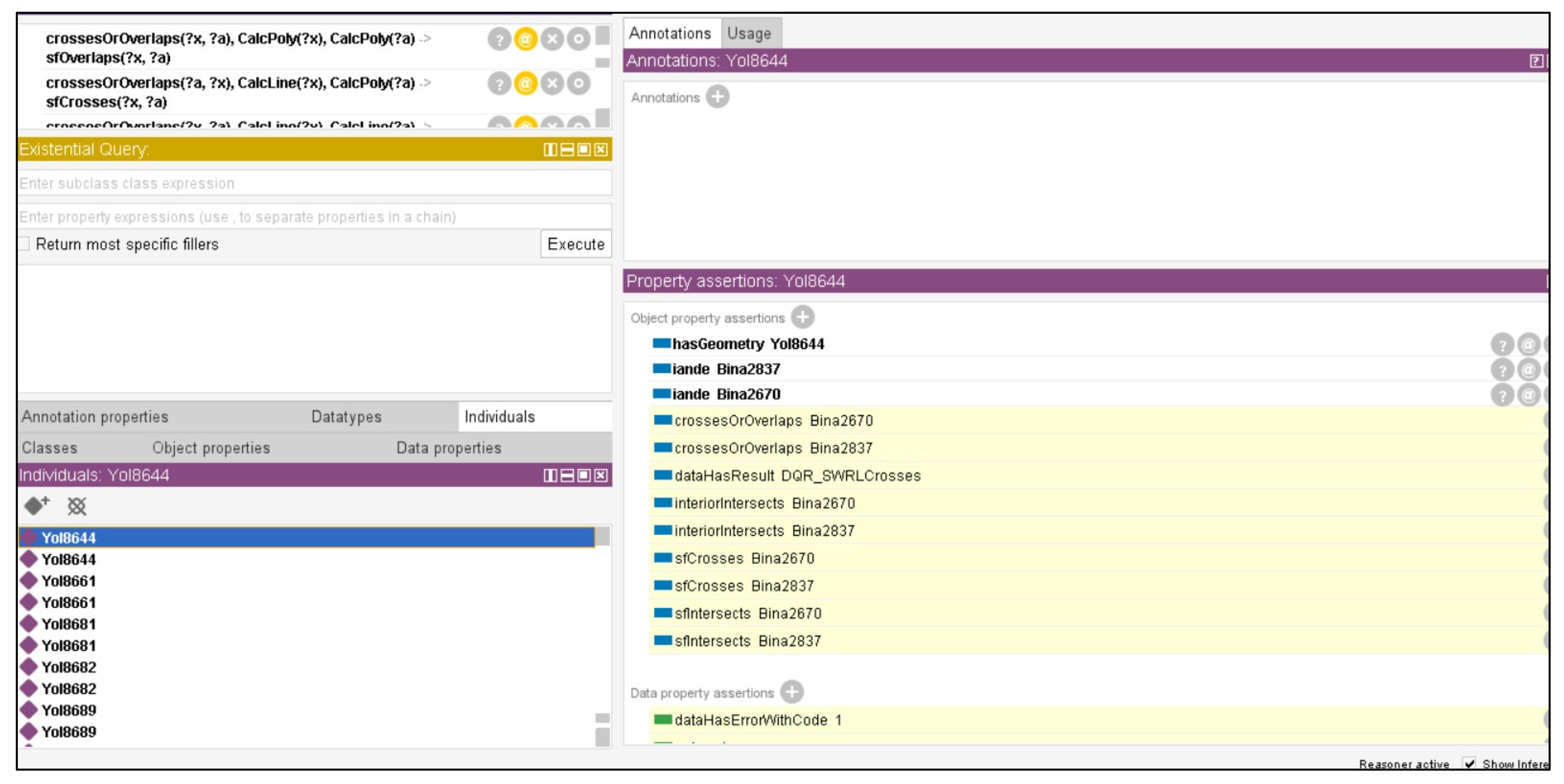Click annotate icon for first SWRL rule

click(x=525, y=39)
